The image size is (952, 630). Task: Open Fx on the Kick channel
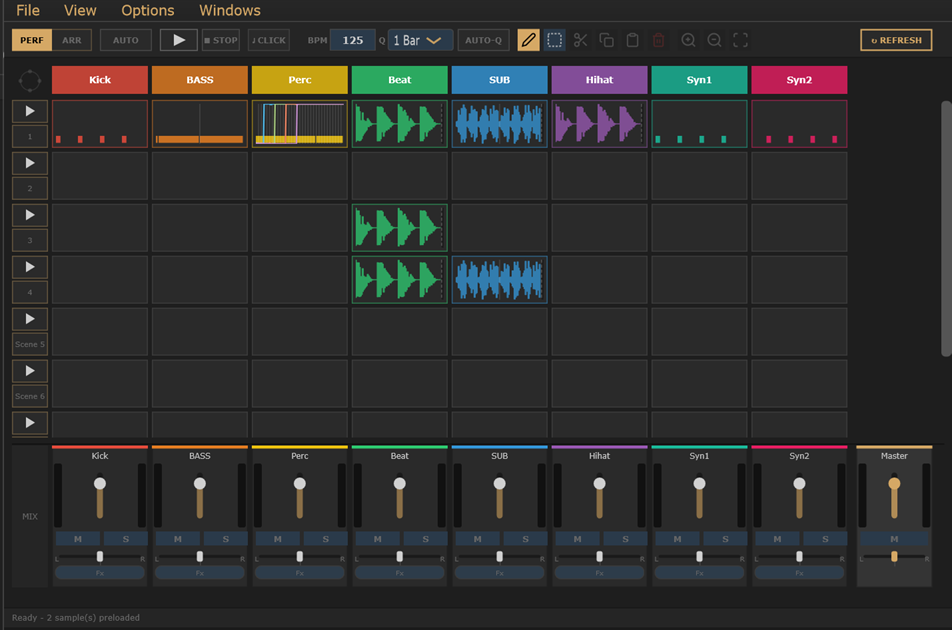[100, 572]
